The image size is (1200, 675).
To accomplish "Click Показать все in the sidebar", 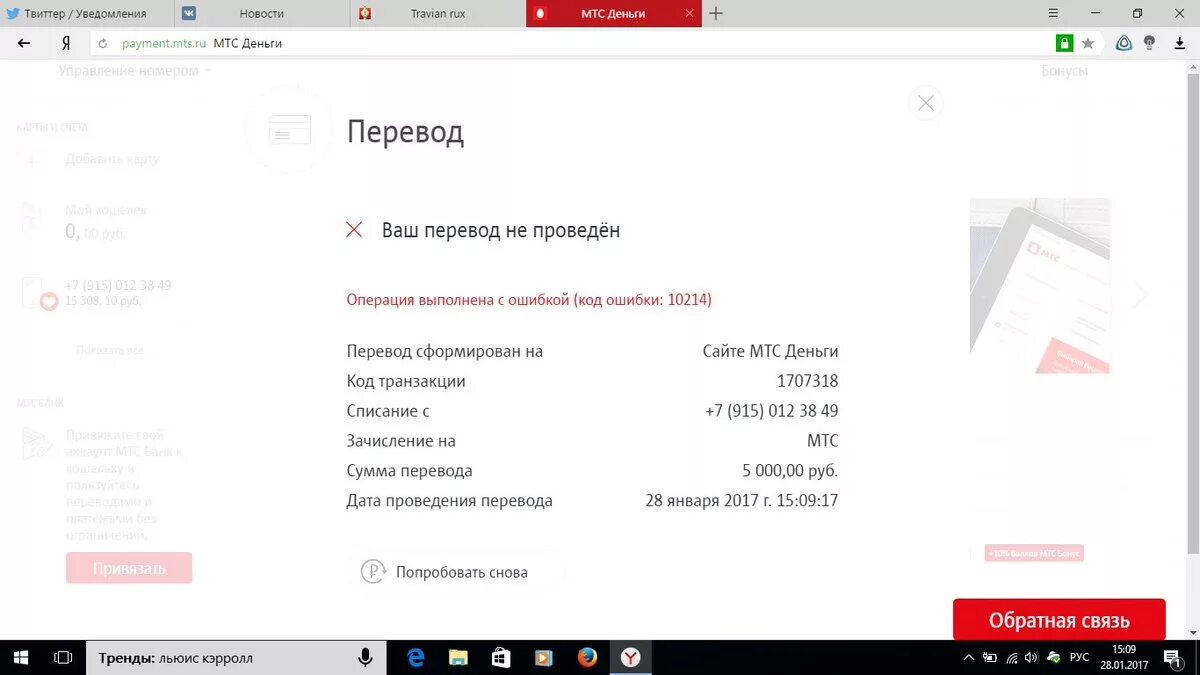I will 110,350.
